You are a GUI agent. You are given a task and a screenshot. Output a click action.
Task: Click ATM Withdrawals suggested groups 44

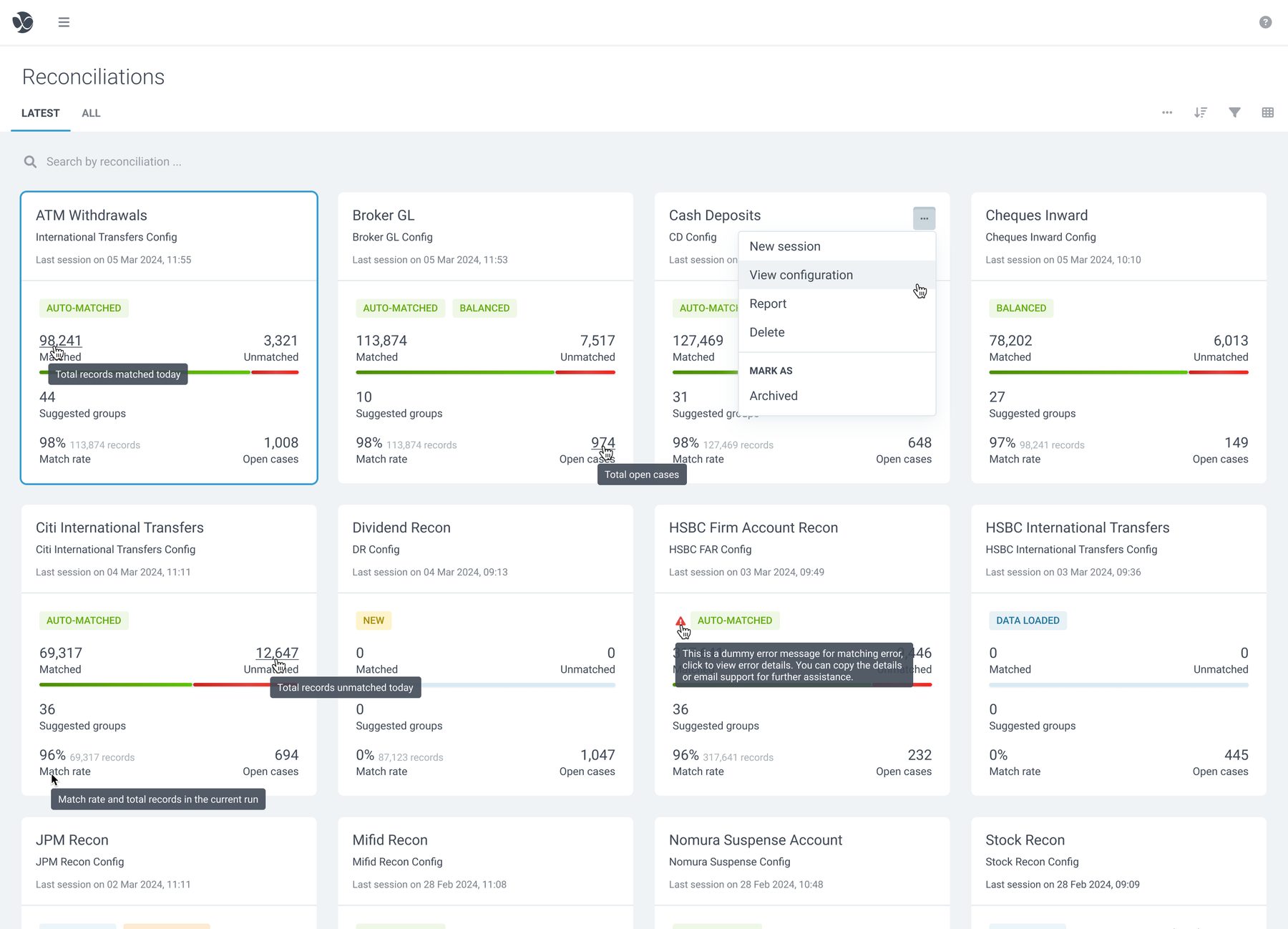(47, 397)
